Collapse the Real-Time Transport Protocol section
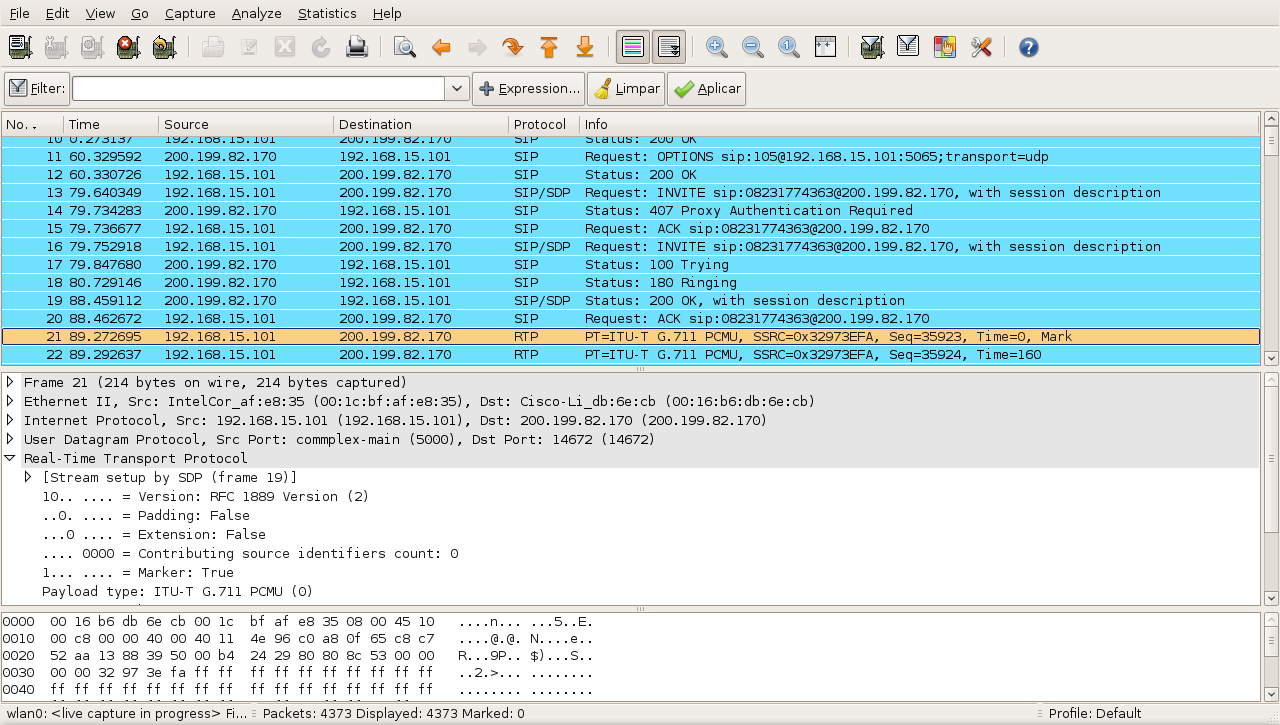1280x725 pixels. (11, 458)
